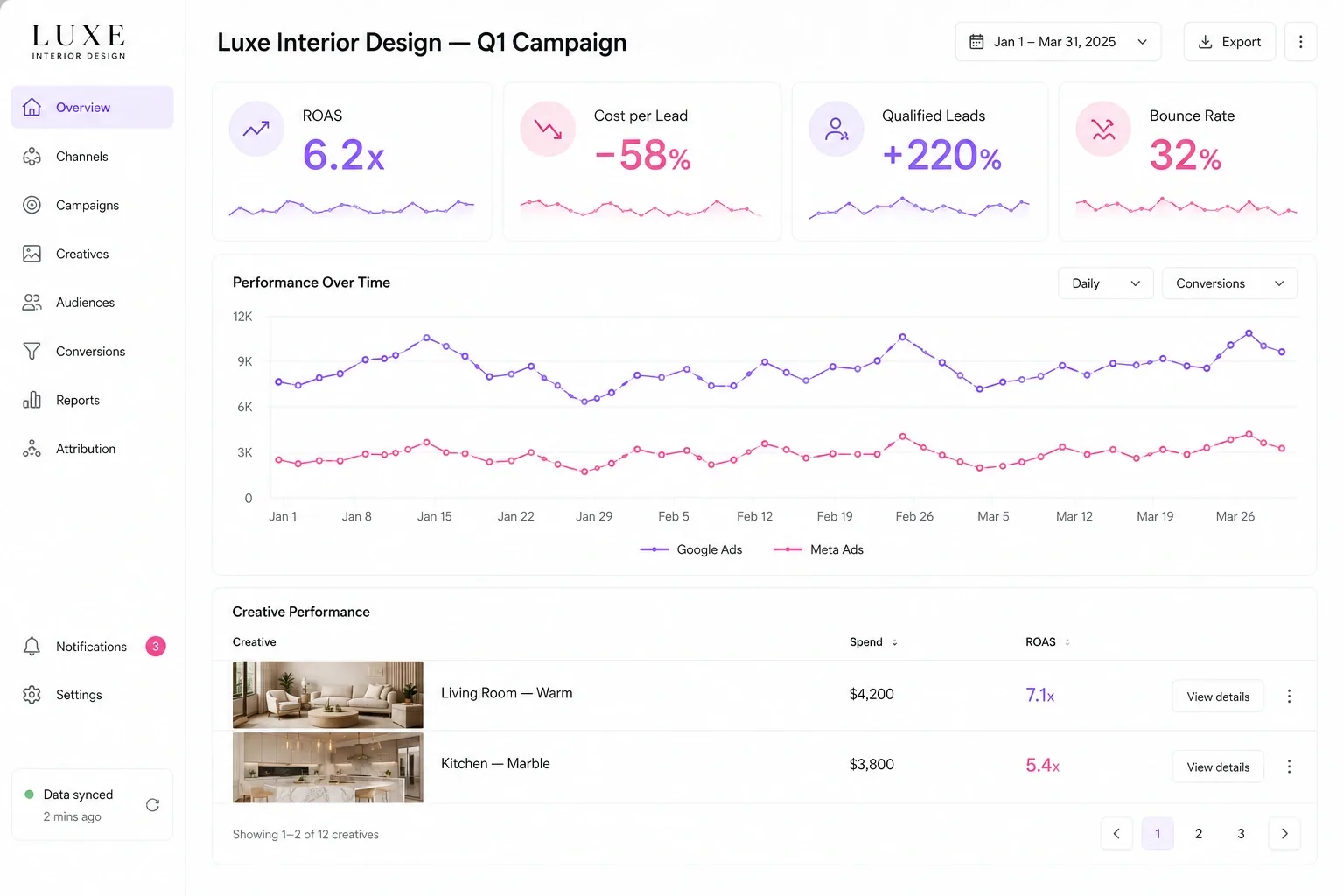Click the $3,800 spend value
The width and height of the screenshot is (1344, 896).
[x=871, y=764]
